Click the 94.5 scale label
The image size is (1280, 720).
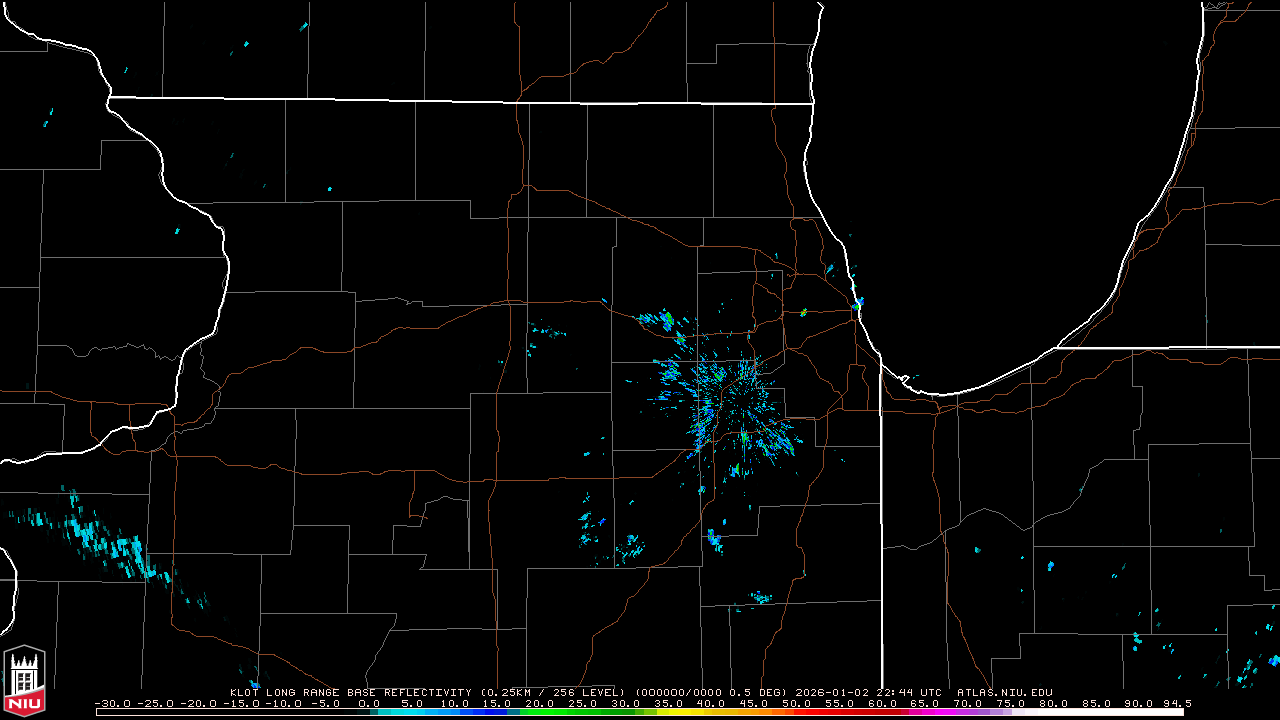coord(1175,703)
